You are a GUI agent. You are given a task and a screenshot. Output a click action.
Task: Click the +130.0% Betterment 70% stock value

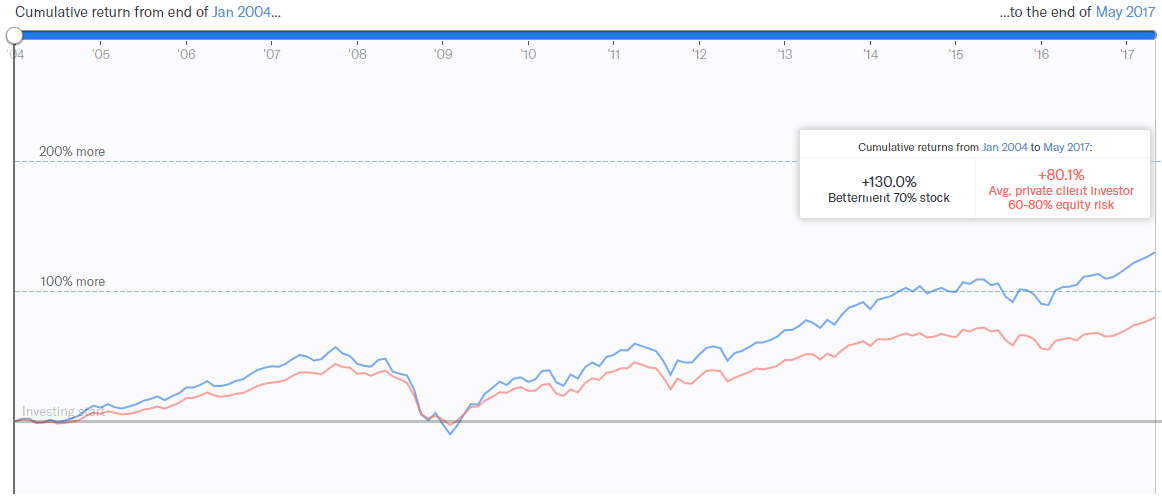click(x=889, y=189)
